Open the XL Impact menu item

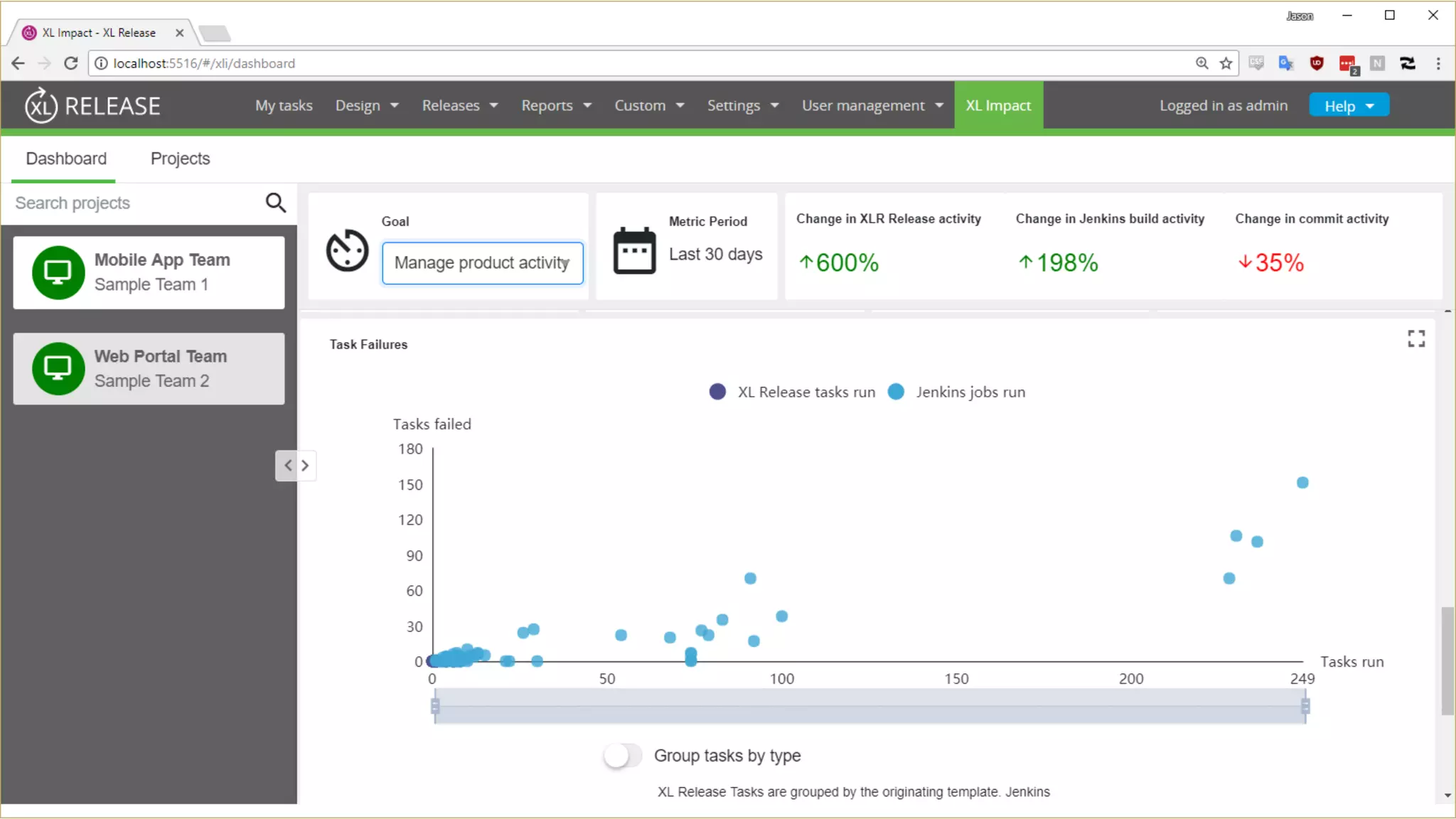pyautogui.click(x=998, y=106)
